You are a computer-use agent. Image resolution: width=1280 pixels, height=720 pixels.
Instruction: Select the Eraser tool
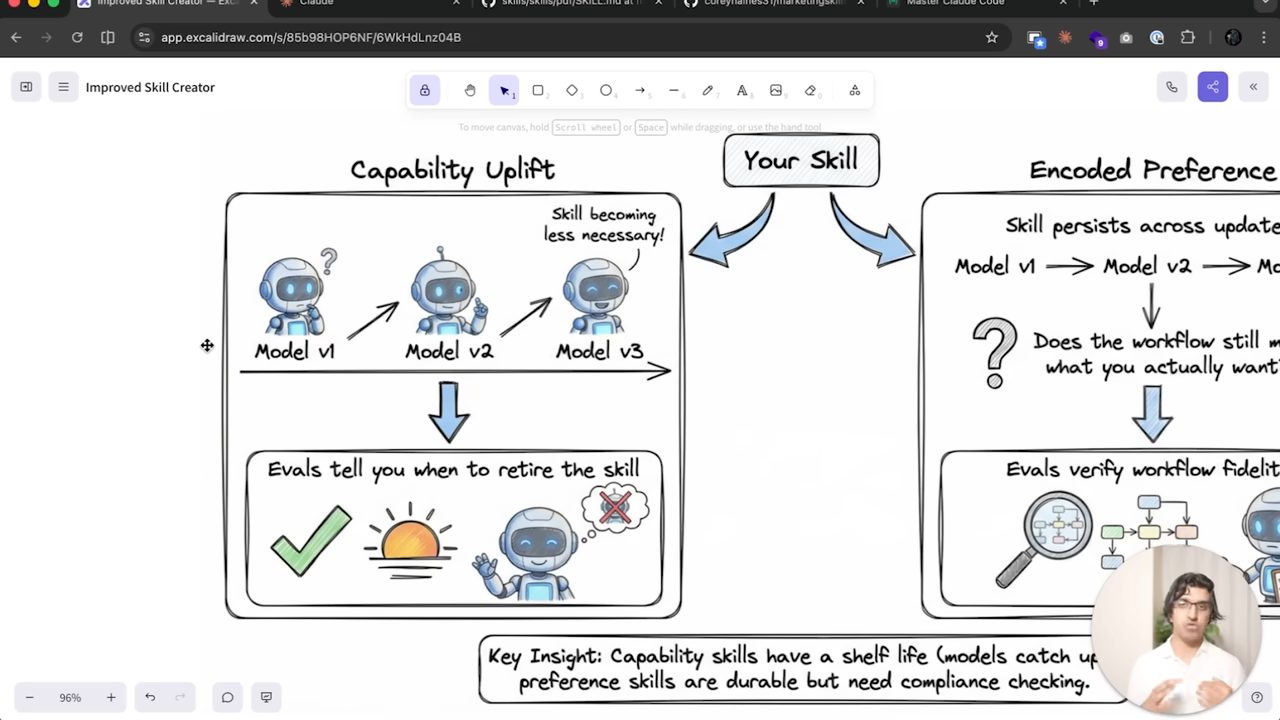810,90
